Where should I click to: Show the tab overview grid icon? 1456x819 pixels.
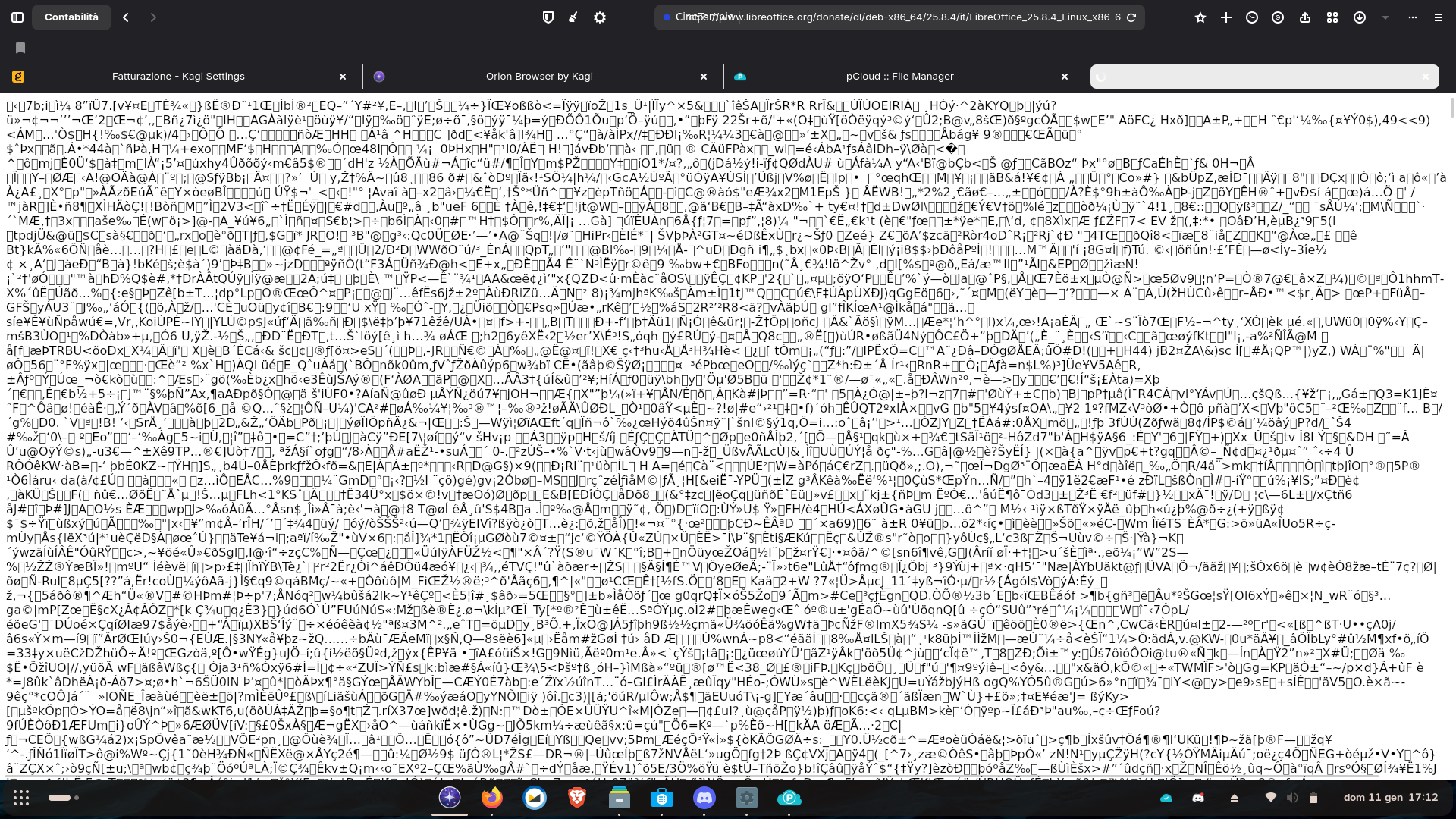1332,17
